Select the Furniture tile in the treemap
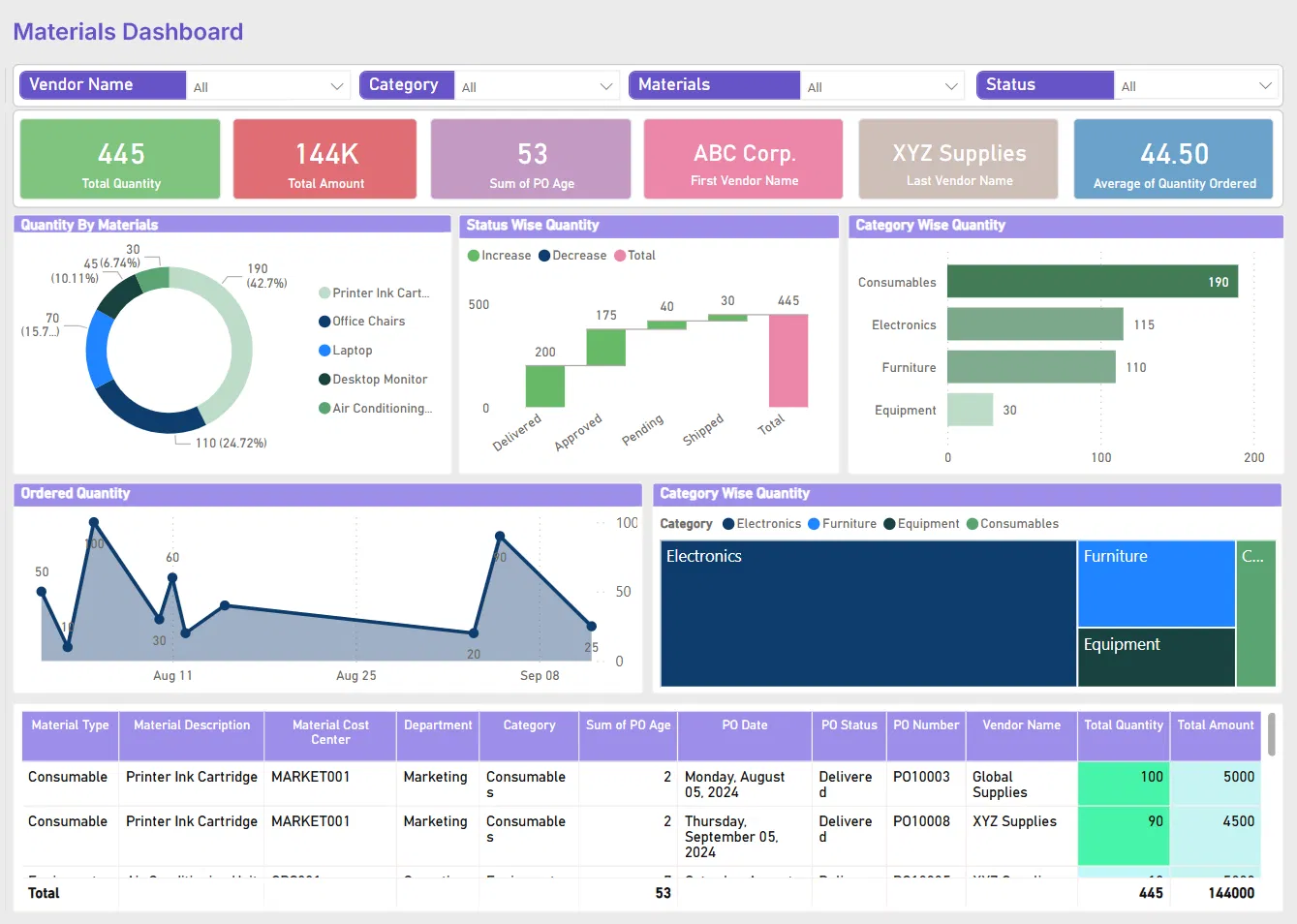 [1156, 583]
